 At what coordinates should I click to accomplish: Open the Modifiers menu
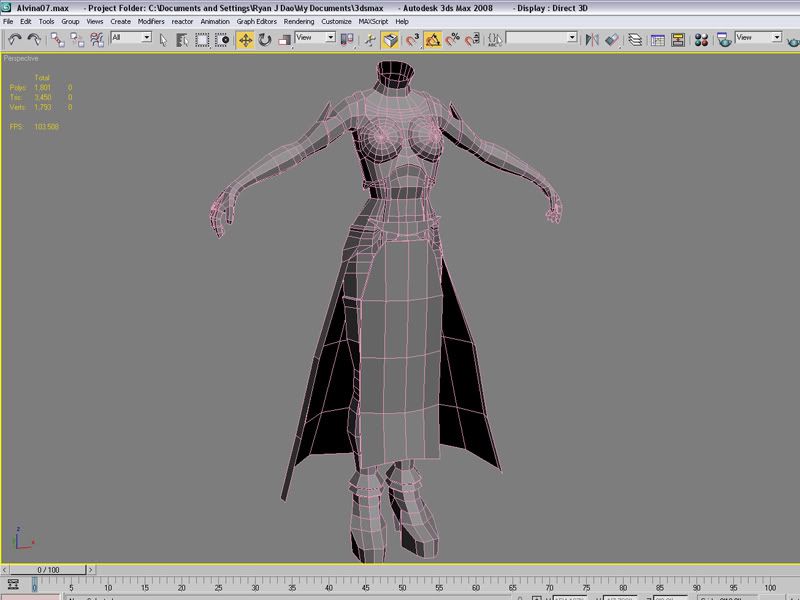coord(151,21)
